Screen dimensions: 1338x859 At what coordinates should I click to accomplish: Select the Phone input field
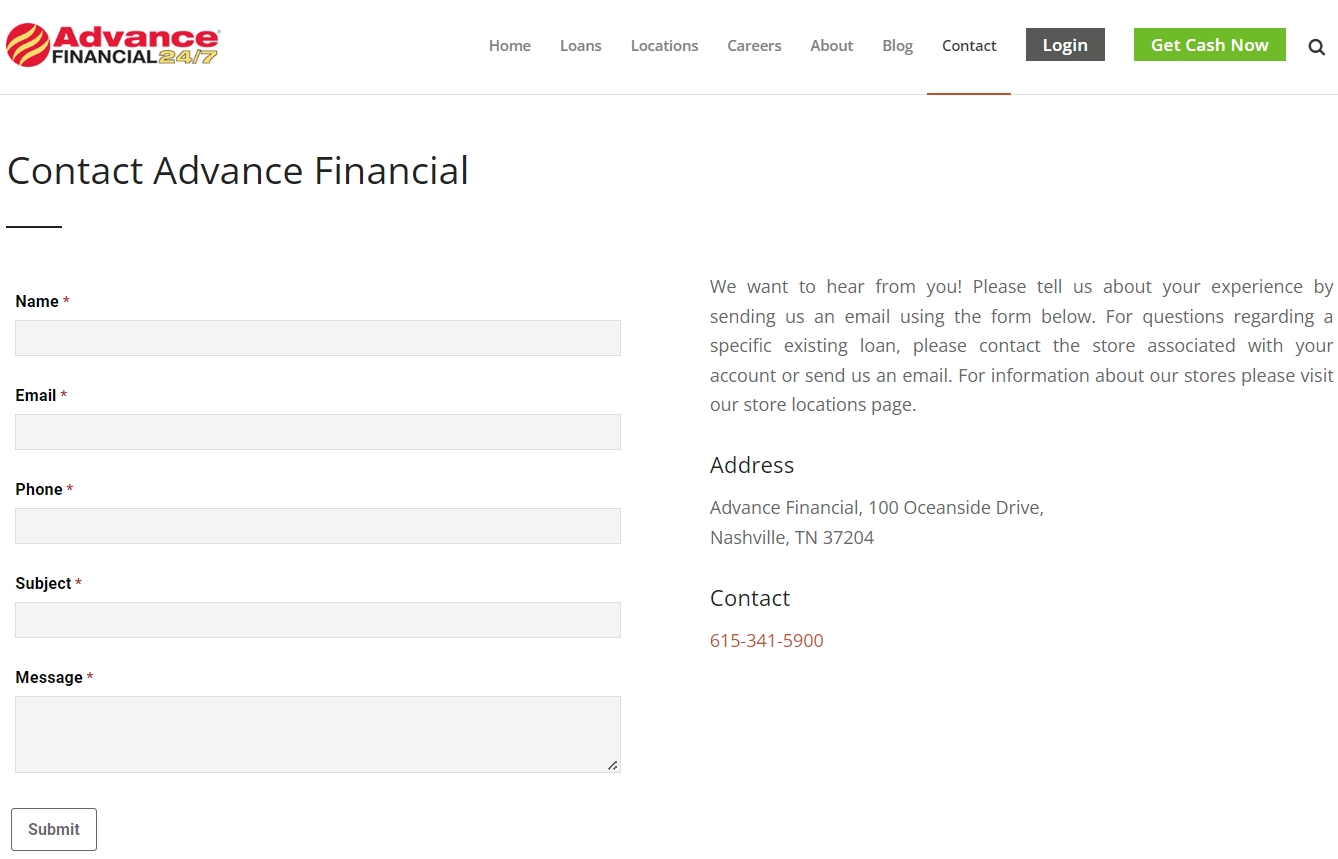coord(317,526)
